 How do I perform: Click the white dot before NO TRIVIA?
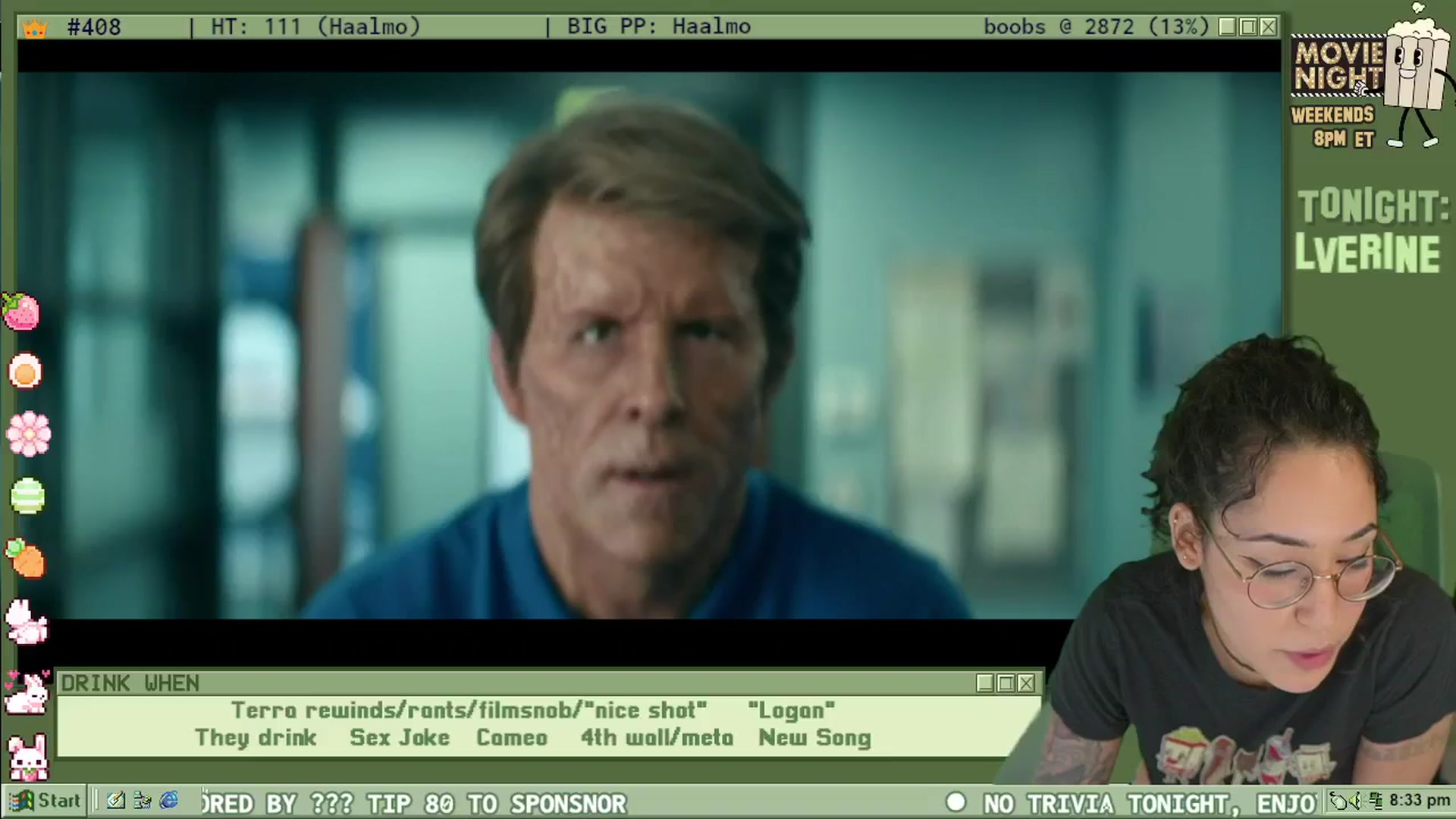(955, 802)
